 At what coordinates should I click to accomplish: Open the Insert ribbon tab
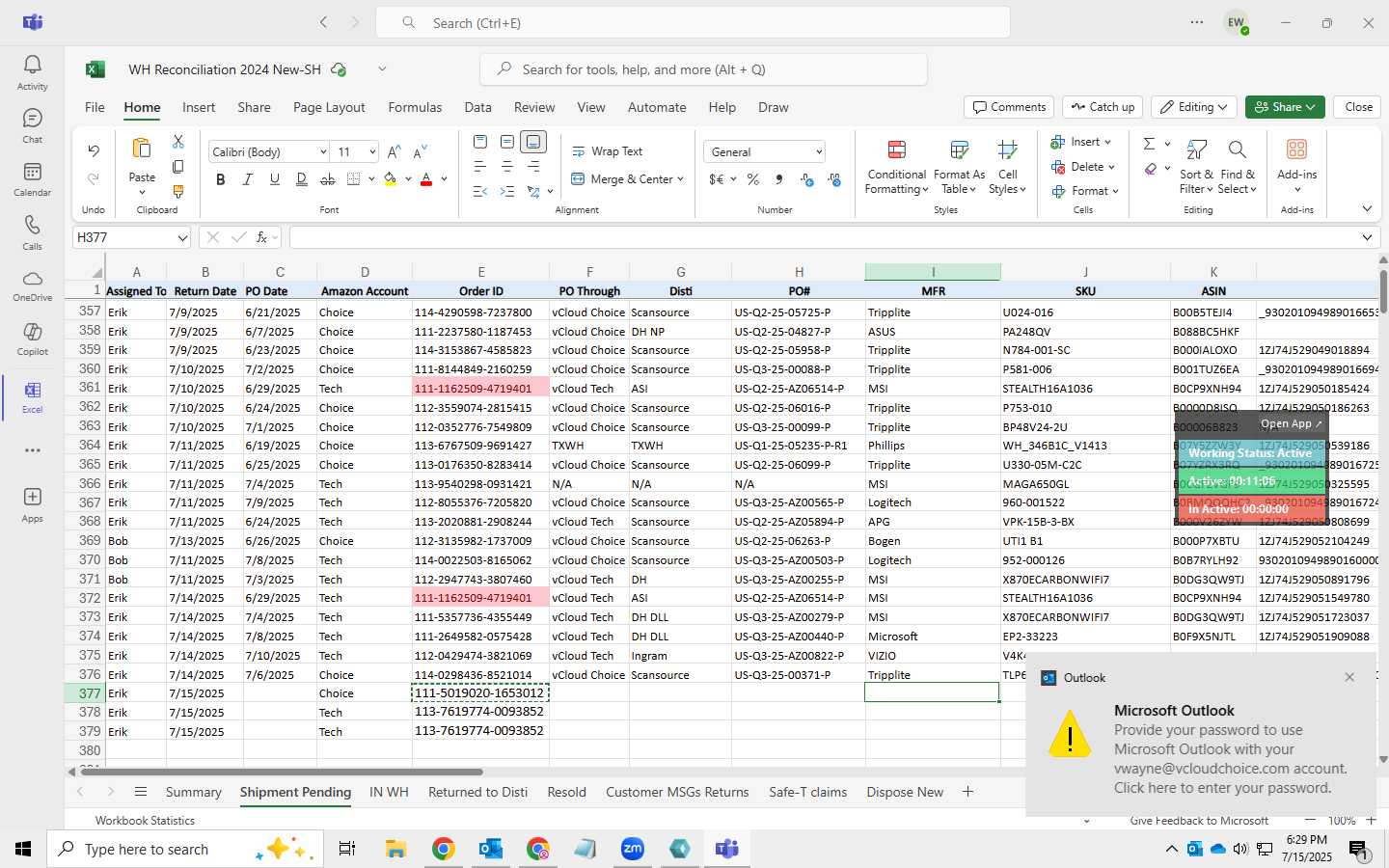pyautogui.click(x=199, y=107)
